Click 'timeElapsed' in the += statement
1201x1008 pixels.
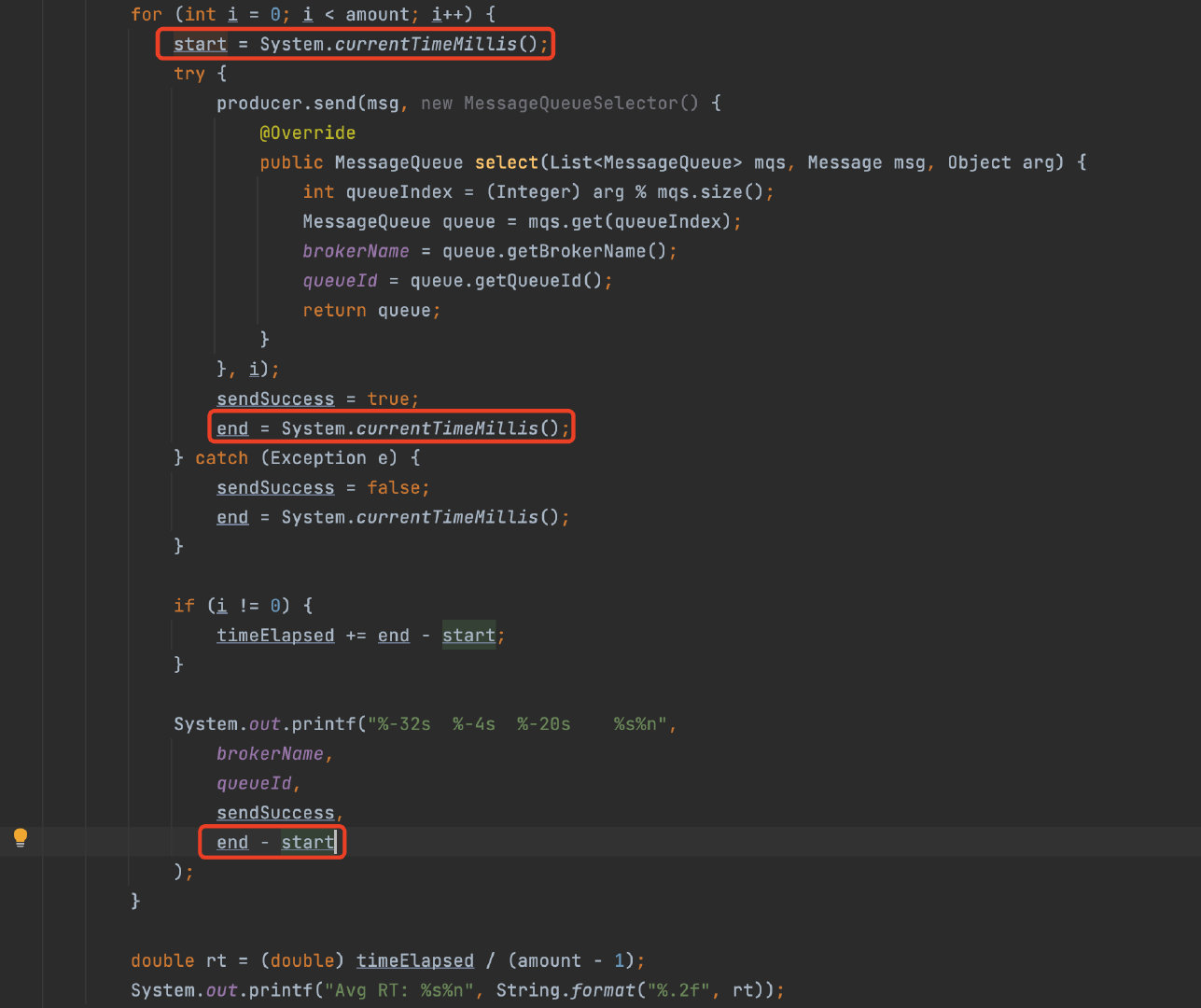click(275, 636)
